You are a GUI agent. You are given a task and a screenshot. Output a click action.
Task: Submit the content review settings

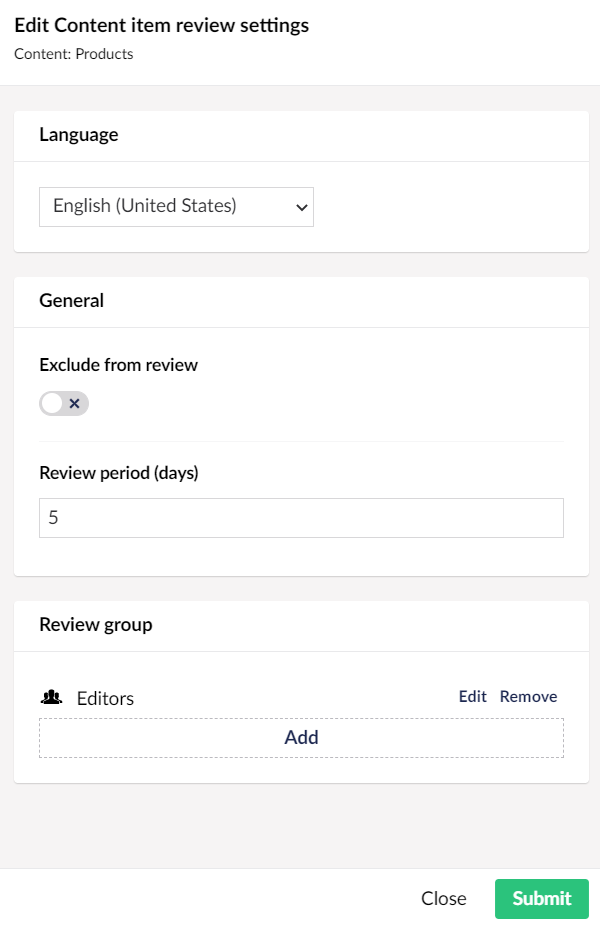pos(542,898)
